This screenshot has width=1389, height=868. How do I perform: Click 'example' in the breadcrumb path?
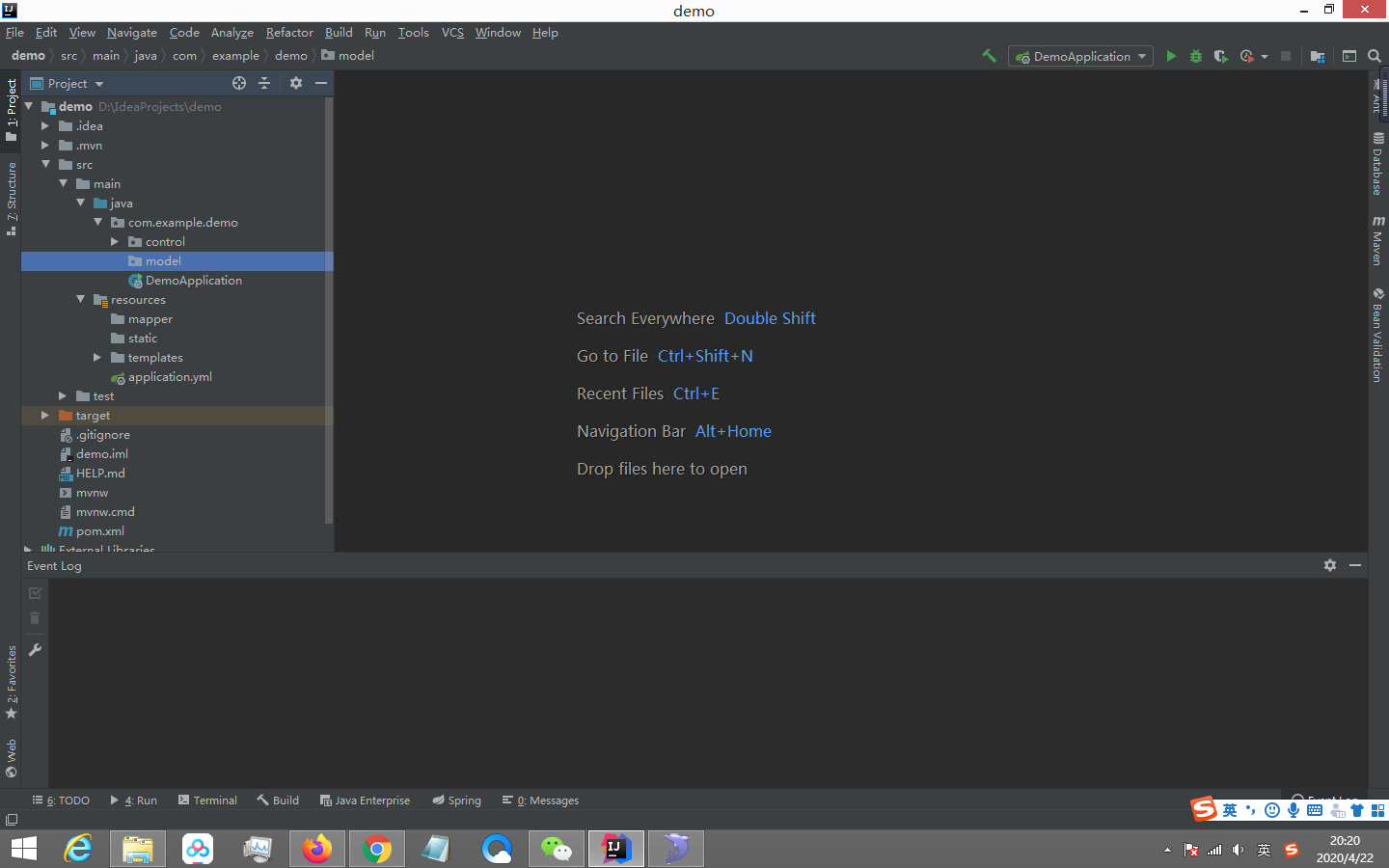[235, 56]
